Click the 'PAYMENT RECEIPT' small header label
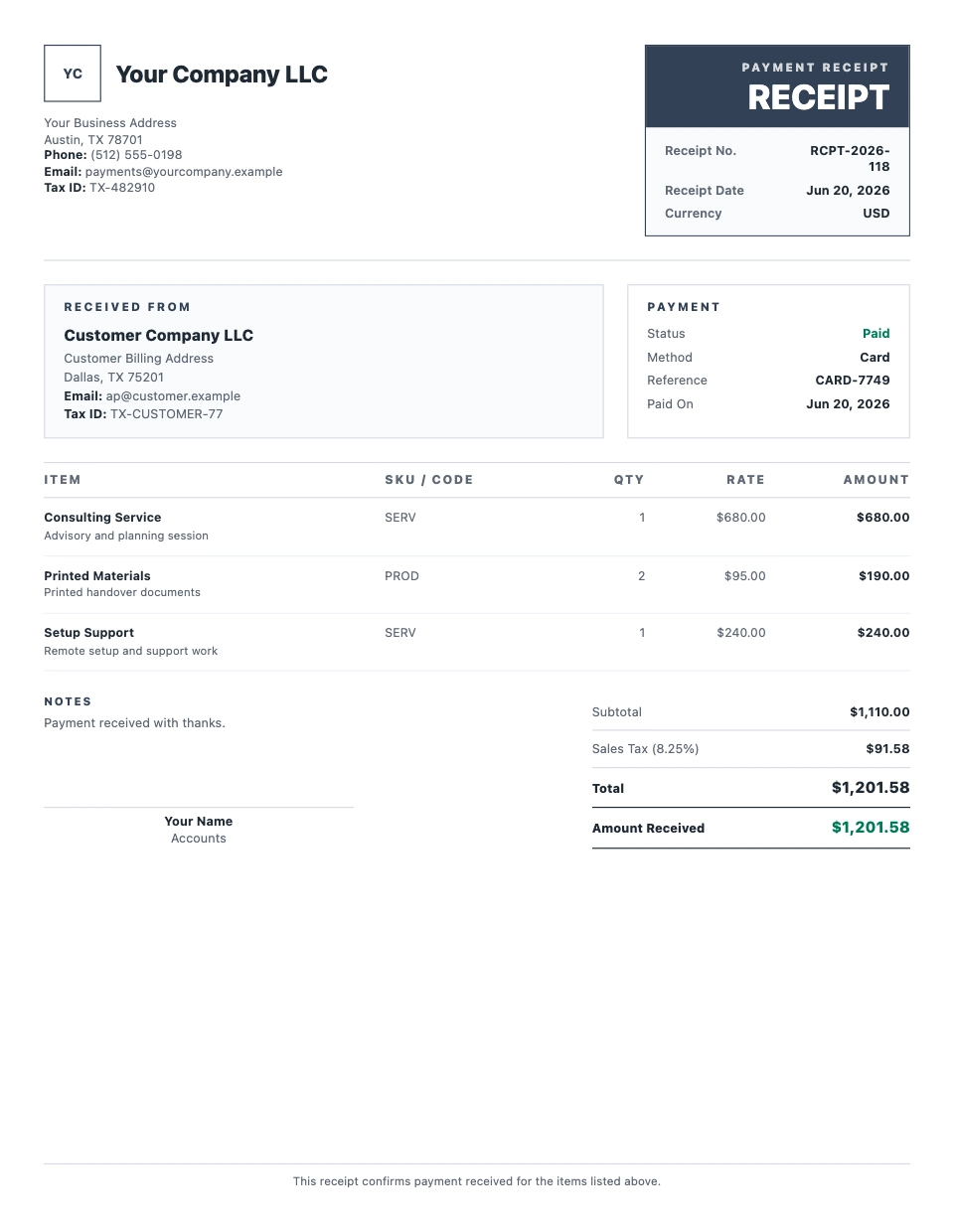 (815, 68)
